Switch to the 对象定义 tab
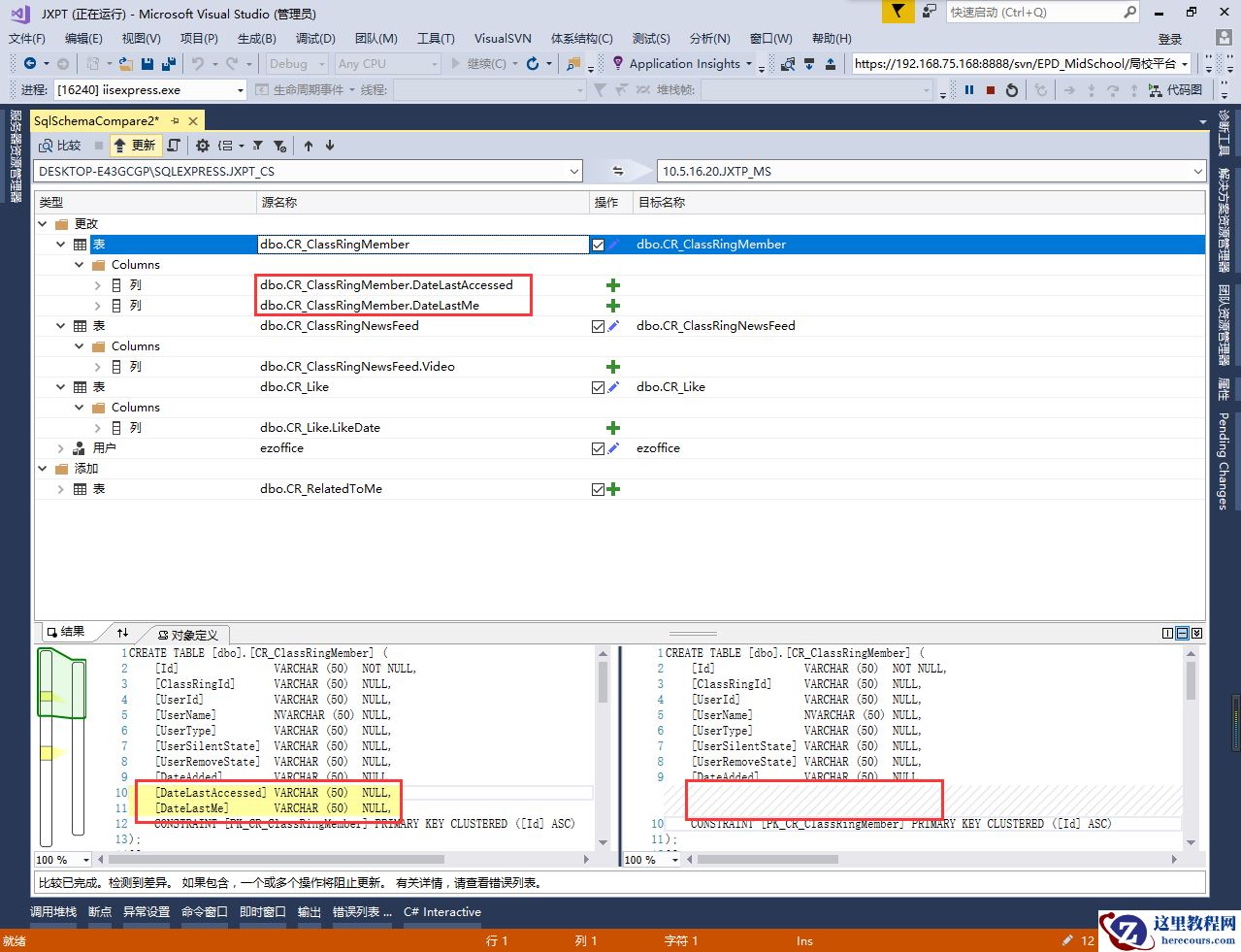Screen dimensions: 1241x952 (187, 635)
